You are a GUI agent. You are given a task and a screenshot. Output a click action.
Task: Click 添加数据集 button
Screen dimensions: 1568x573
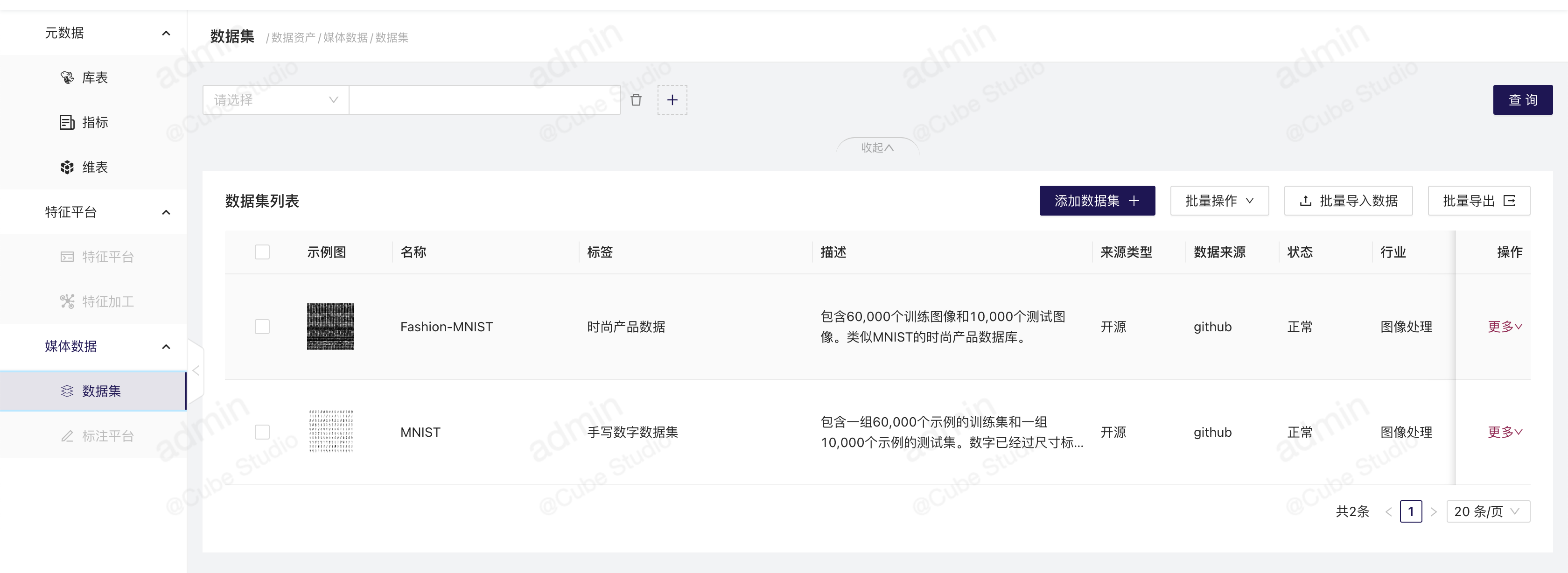click(x=1097, y=201)
